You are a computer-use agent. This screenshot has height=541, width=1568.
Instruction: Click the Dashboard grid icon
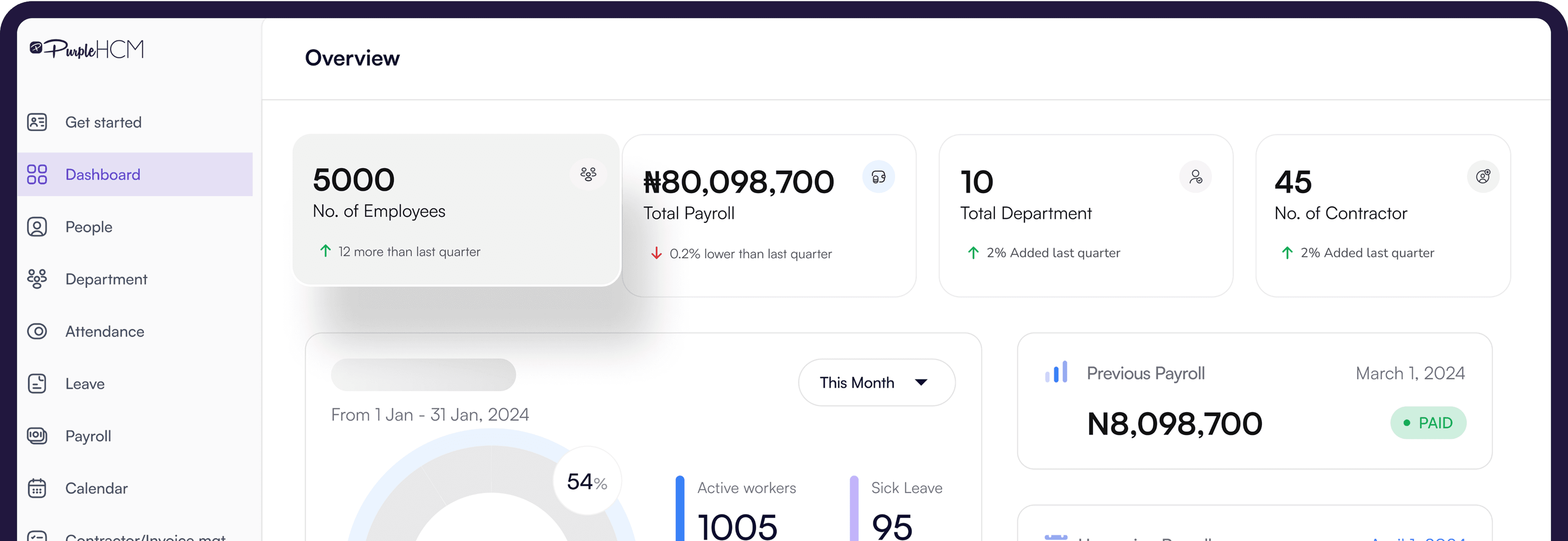pyautogui.click(x=37, y=174)
